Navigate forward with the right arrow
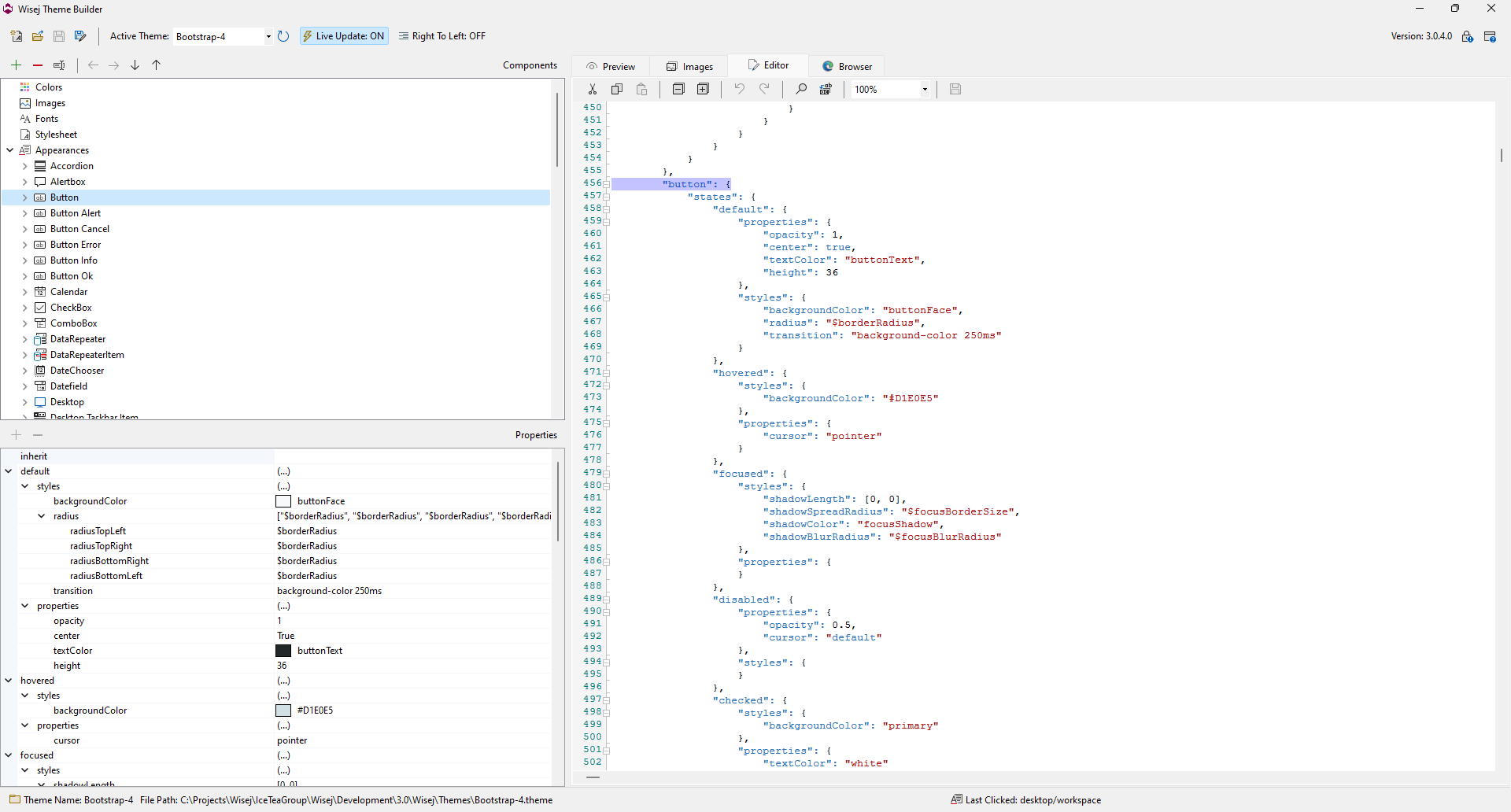This screenshot has height=812, width=1511. [x=114, y=65]
